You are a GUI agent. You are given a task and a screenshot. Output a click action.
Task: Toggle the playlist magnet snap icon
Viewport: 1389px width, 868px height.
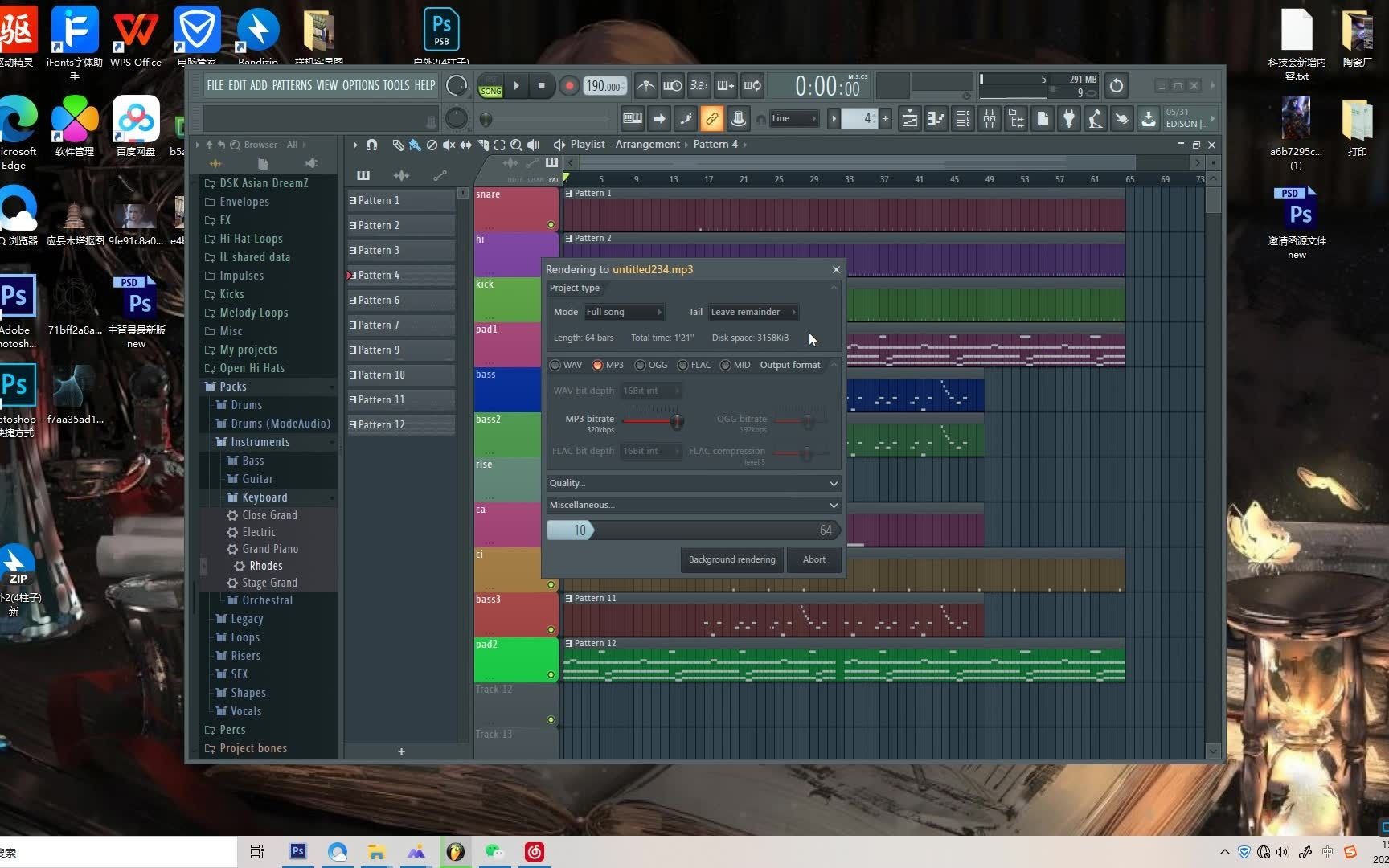pos(371,145)
